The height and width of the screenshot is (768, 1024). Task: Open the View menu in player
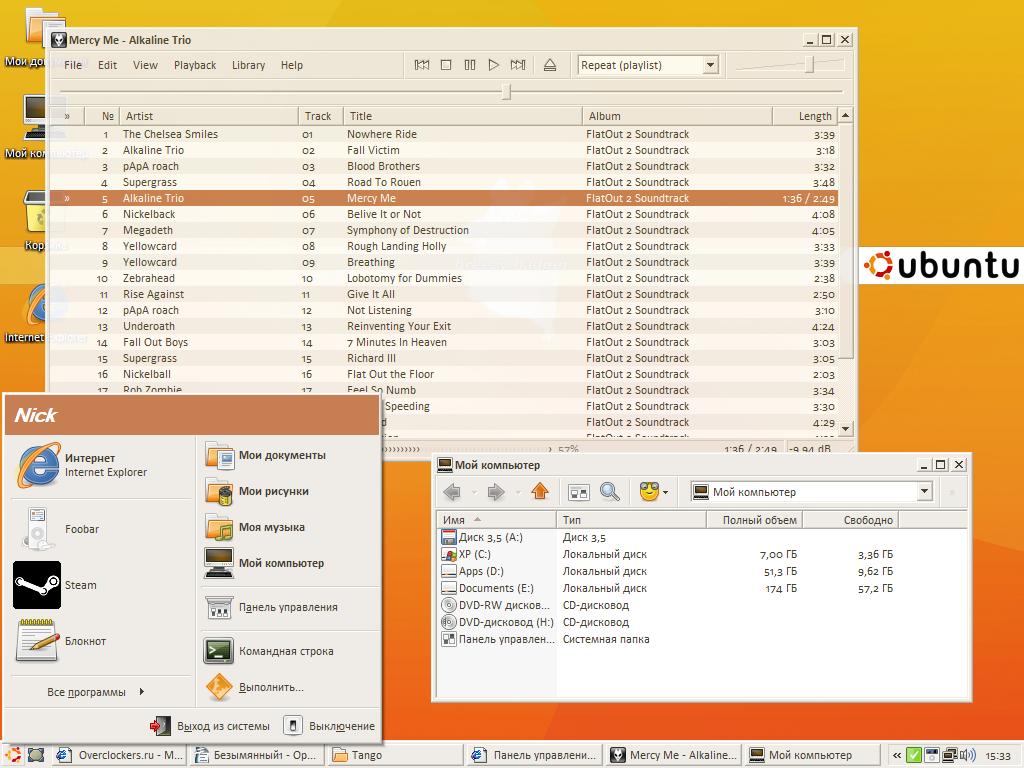pyautogui.click(x=145, y=65)
